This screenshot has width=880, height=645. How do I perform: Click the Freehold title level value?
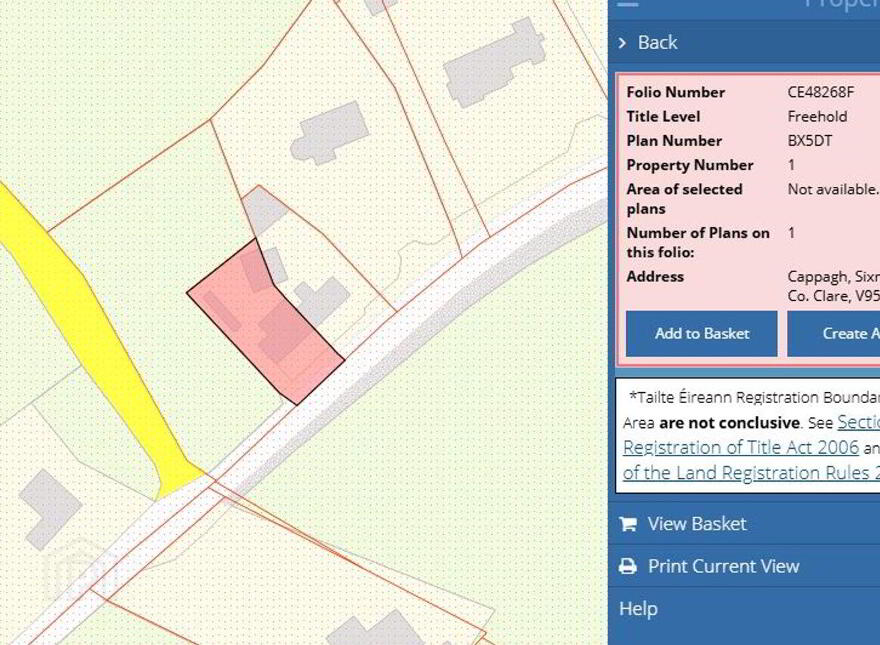pyautogui.click(x=817, y=116)
